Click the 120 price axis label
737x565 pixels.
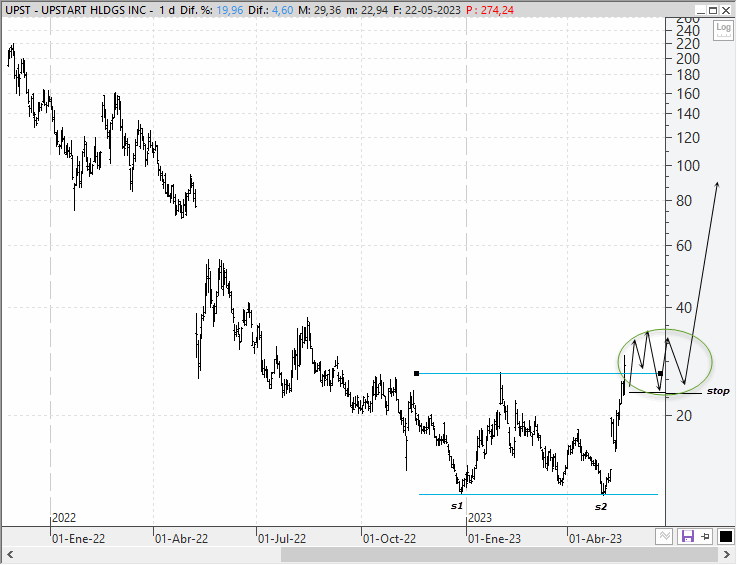pos(688,138)
